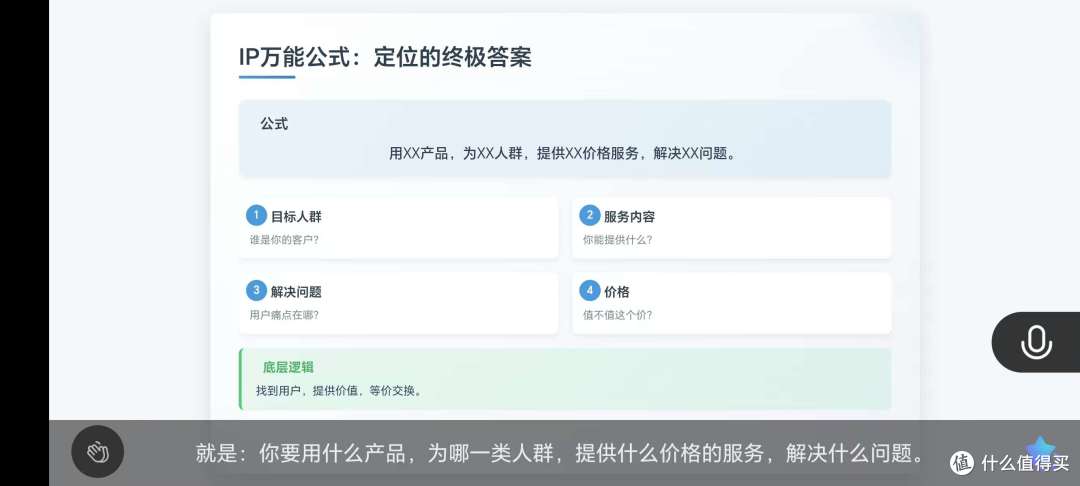Open the 服务内容 card

coord(731,228)
